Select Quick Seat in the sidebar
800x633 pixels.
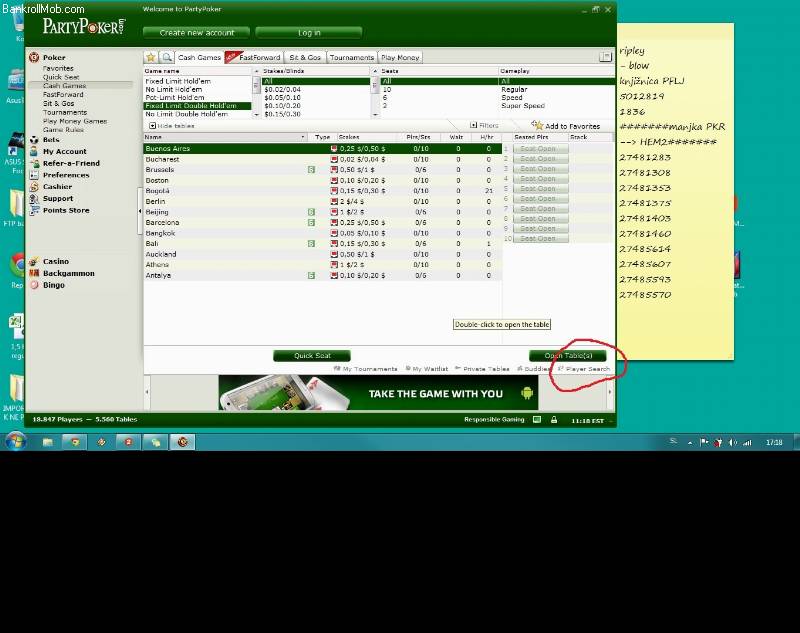coord(61,77)
